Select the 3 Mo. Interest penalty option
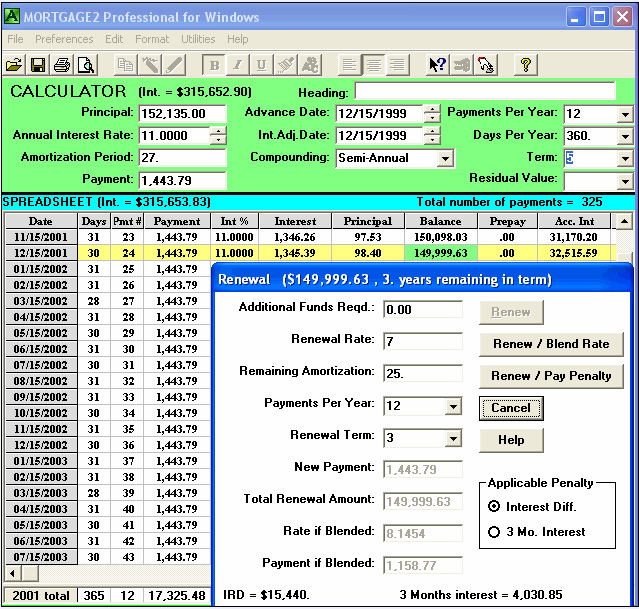 coord(494,532)
